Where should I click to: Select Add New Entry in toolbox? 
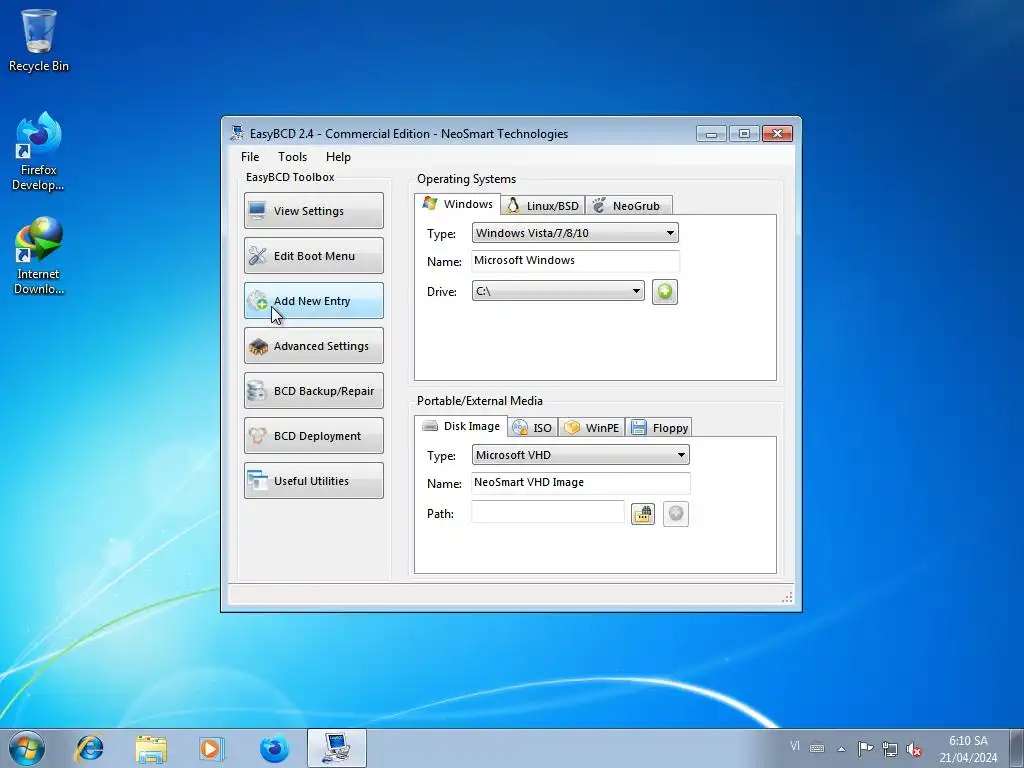pyautogui.click(x=313, y=300)
